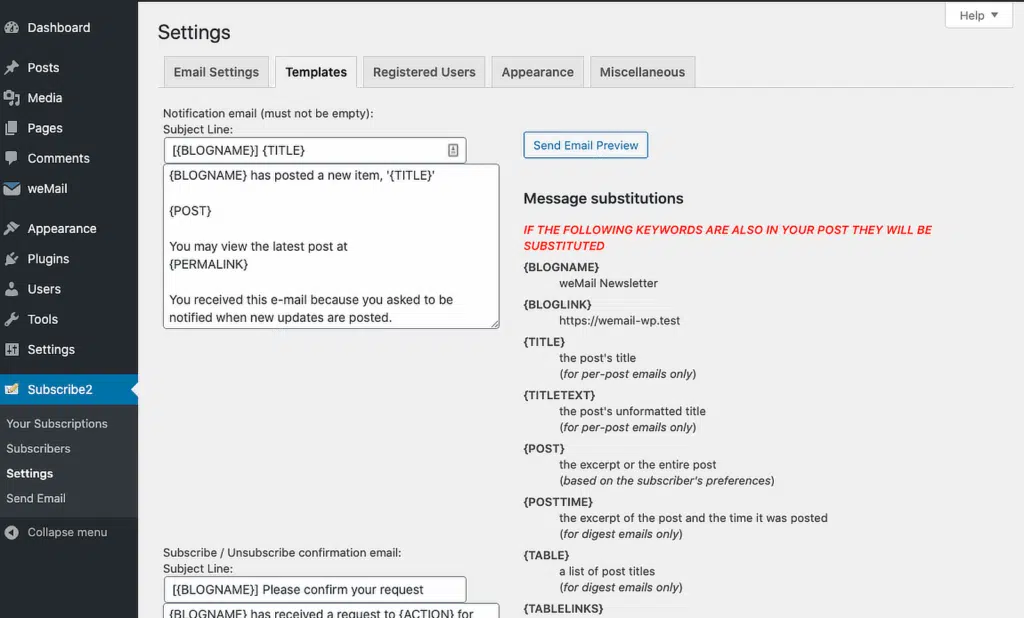Open Media via its icon
Screen dimensions: 1024x618
click(x=12, y=98)
